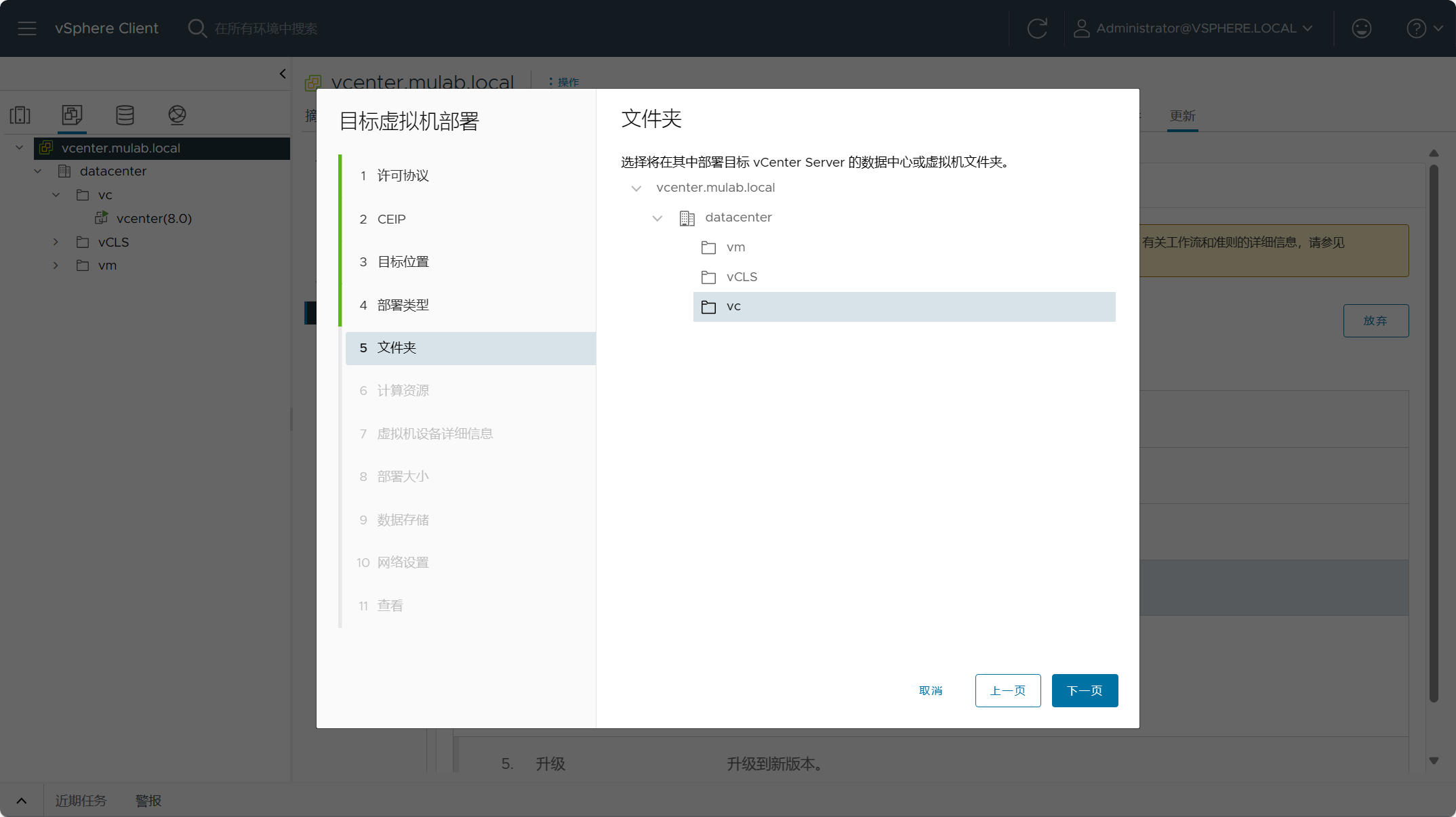
Task: Collapse the left navigation sidebar
Action: 283,74
